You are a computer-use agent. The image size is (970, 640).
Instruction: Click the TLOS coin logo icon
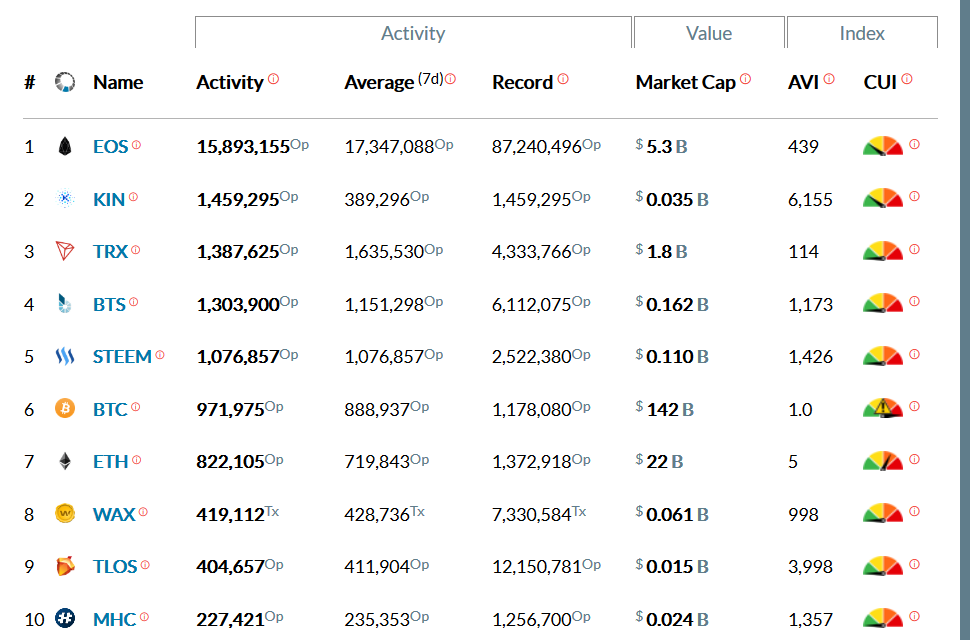65,566
